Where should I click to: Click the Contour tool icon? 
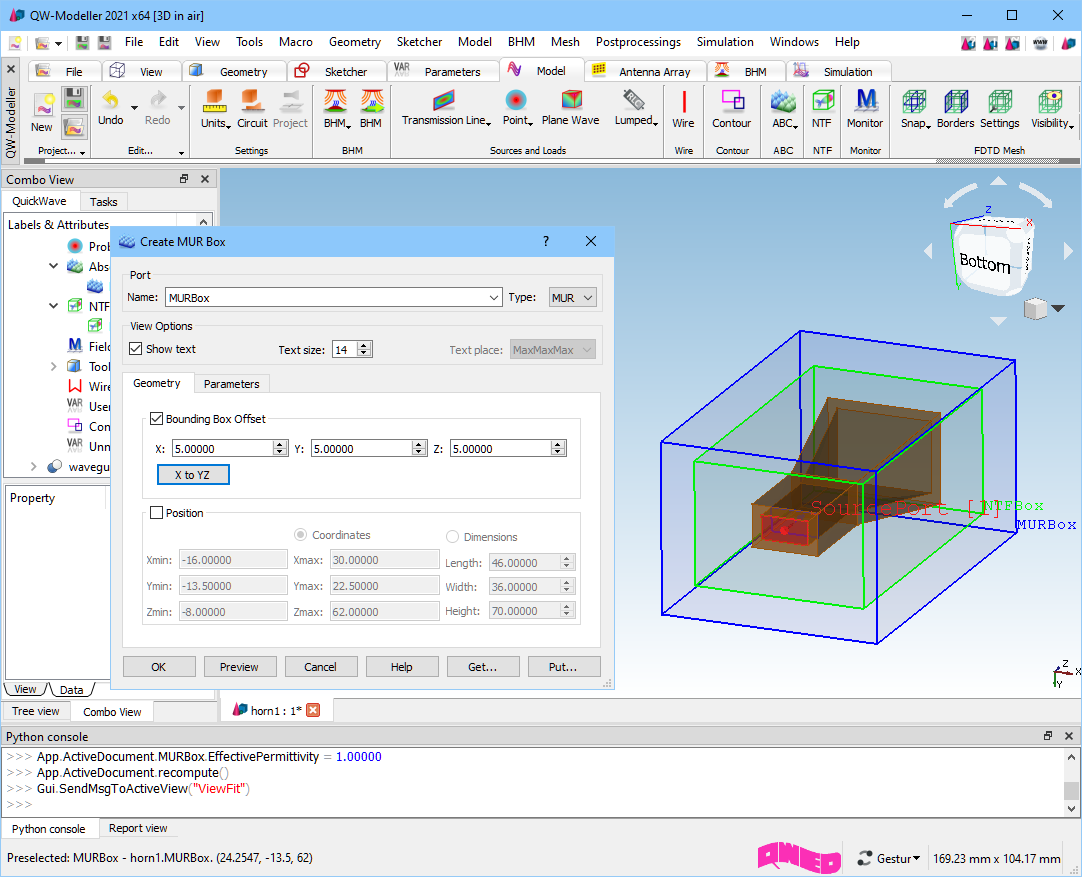point(732,101)
